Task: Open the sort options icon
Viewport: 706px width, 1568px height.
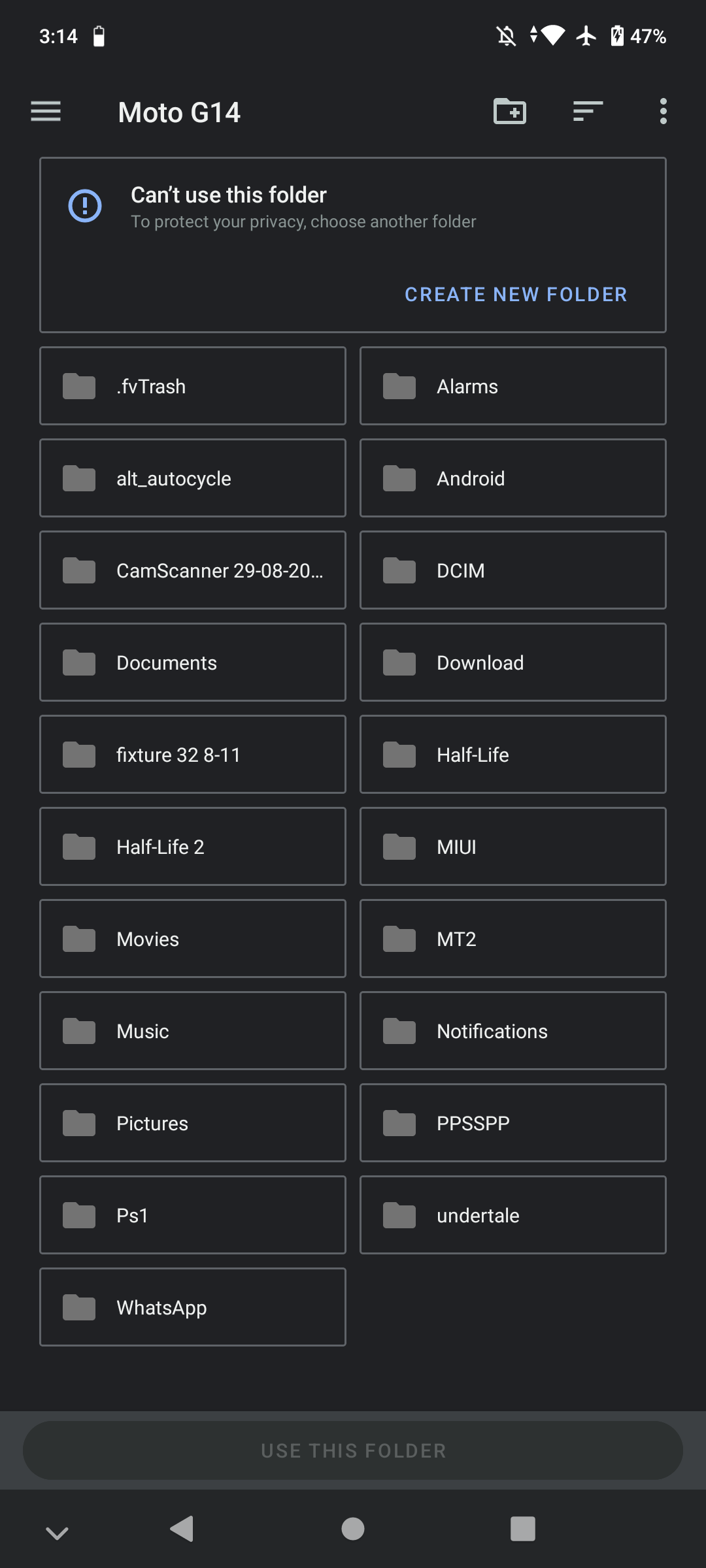Action: [588, 112]
